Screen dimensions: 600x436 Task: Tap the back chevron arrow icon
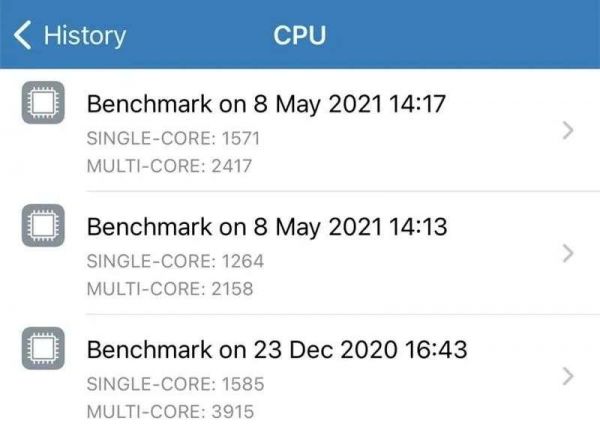click(23, 35)
